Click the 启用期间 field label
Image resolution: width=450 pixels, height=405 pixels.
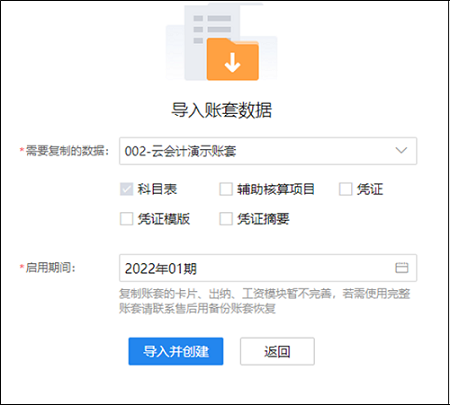click(50, 267)
